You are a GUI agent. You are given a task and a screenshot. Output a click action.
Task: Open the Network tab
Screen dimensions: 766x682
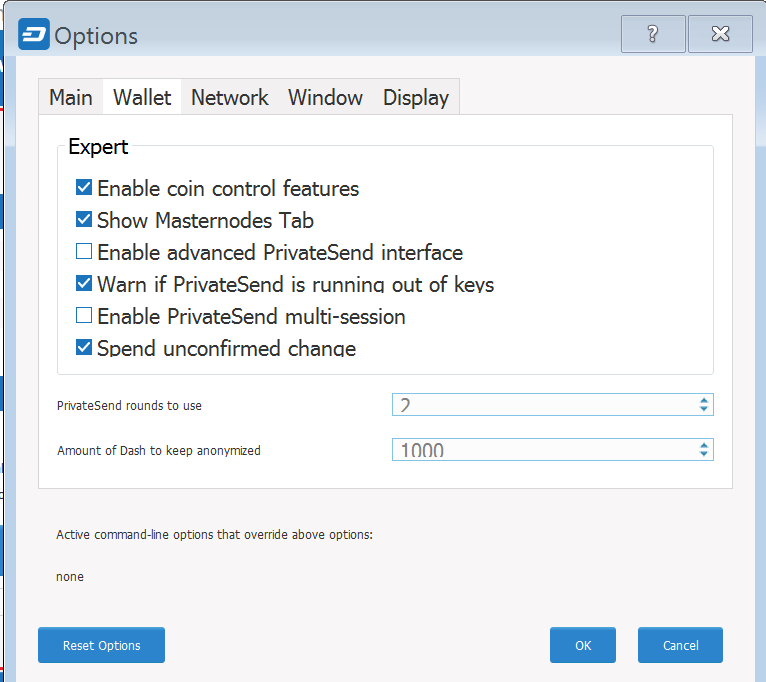point(230,97)
